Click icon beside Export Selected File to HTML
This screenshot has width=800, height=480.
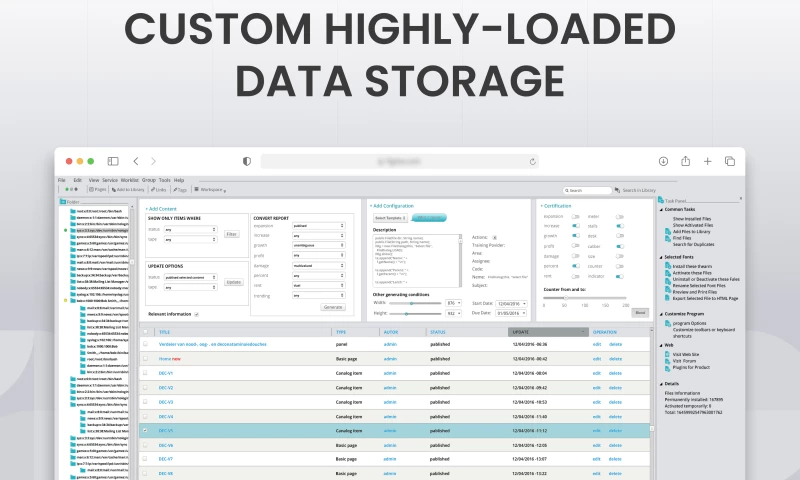(668, 298)
